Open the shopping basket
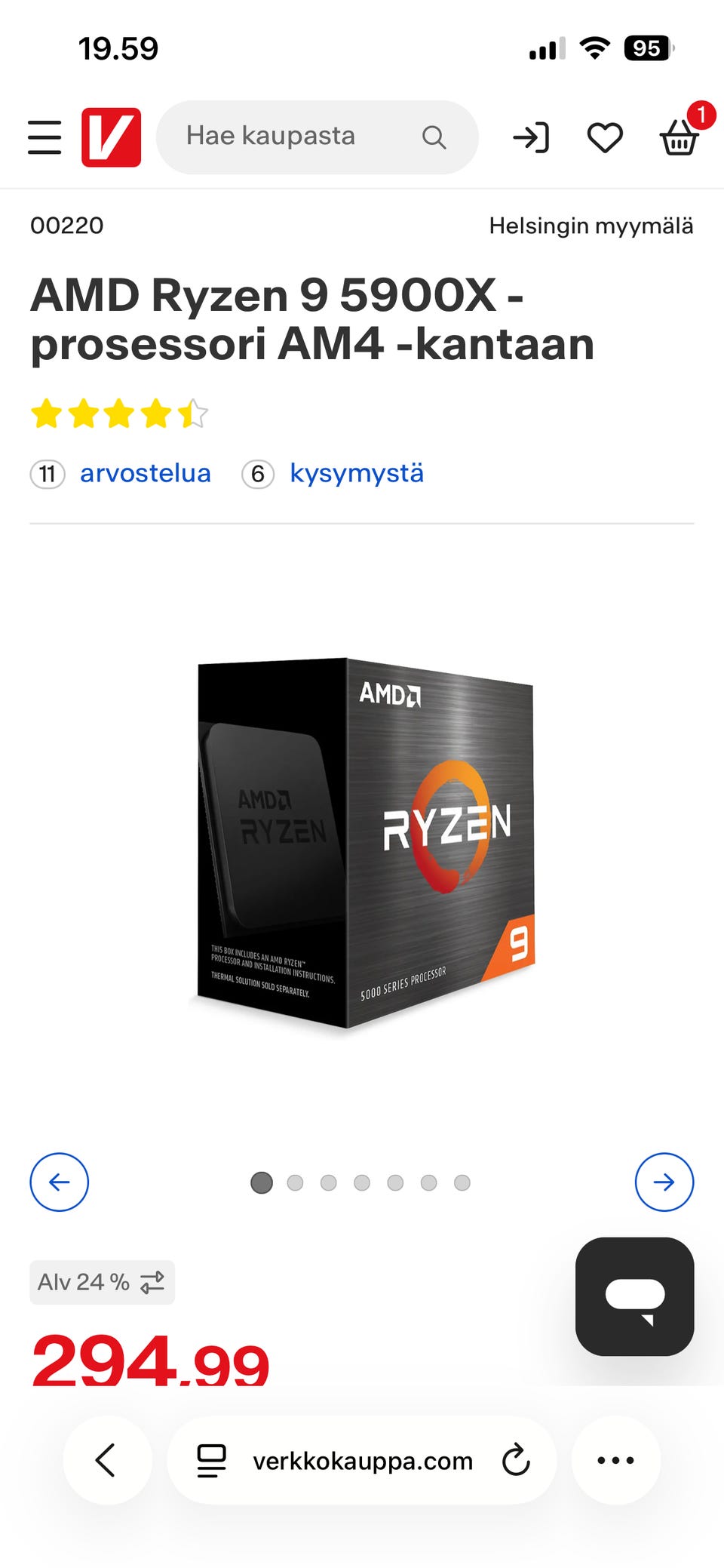724x1568 pixels. pos(680,136)
